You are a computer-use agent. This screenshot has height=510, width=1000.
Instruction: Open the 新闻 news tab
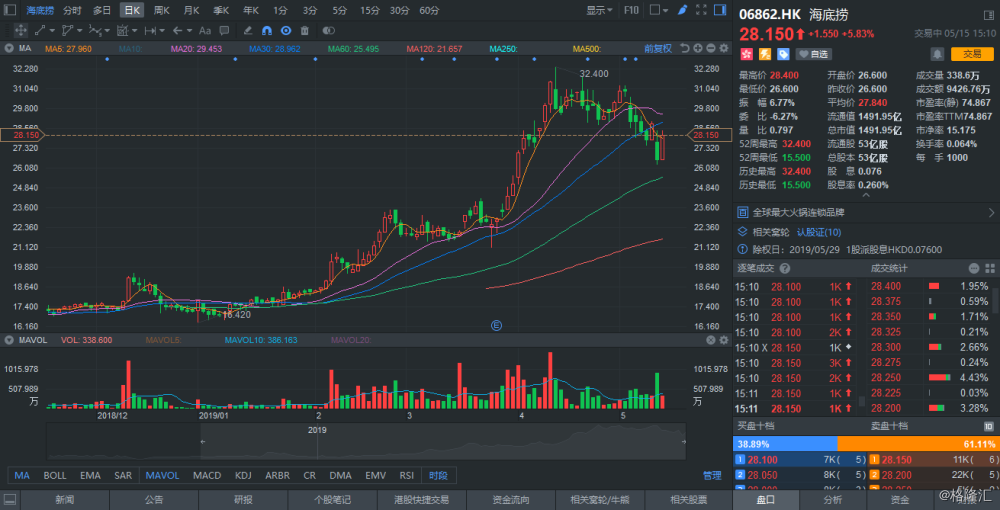click(64, 500)
